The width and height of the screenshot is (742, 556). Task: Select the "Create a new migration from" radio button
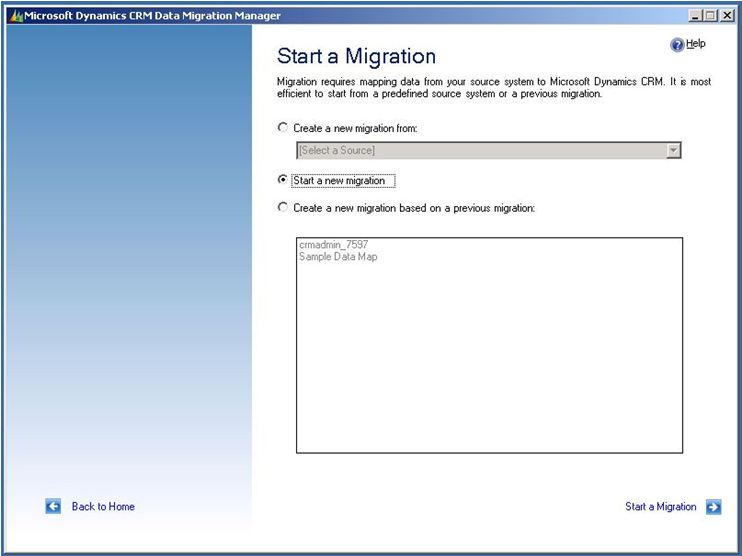[283, 128]
